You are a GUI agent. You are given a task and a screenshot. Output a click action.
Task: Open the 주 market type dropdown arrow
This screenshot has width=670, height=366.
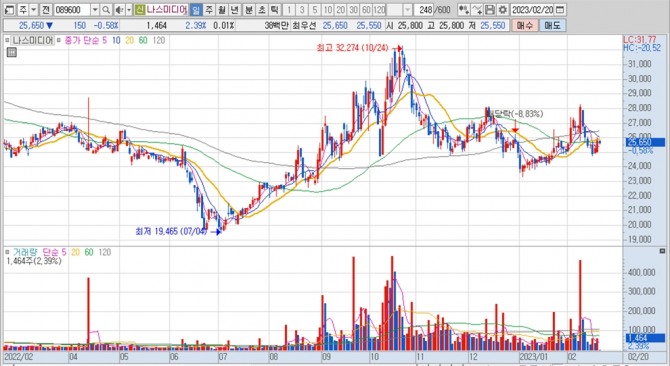33,9
